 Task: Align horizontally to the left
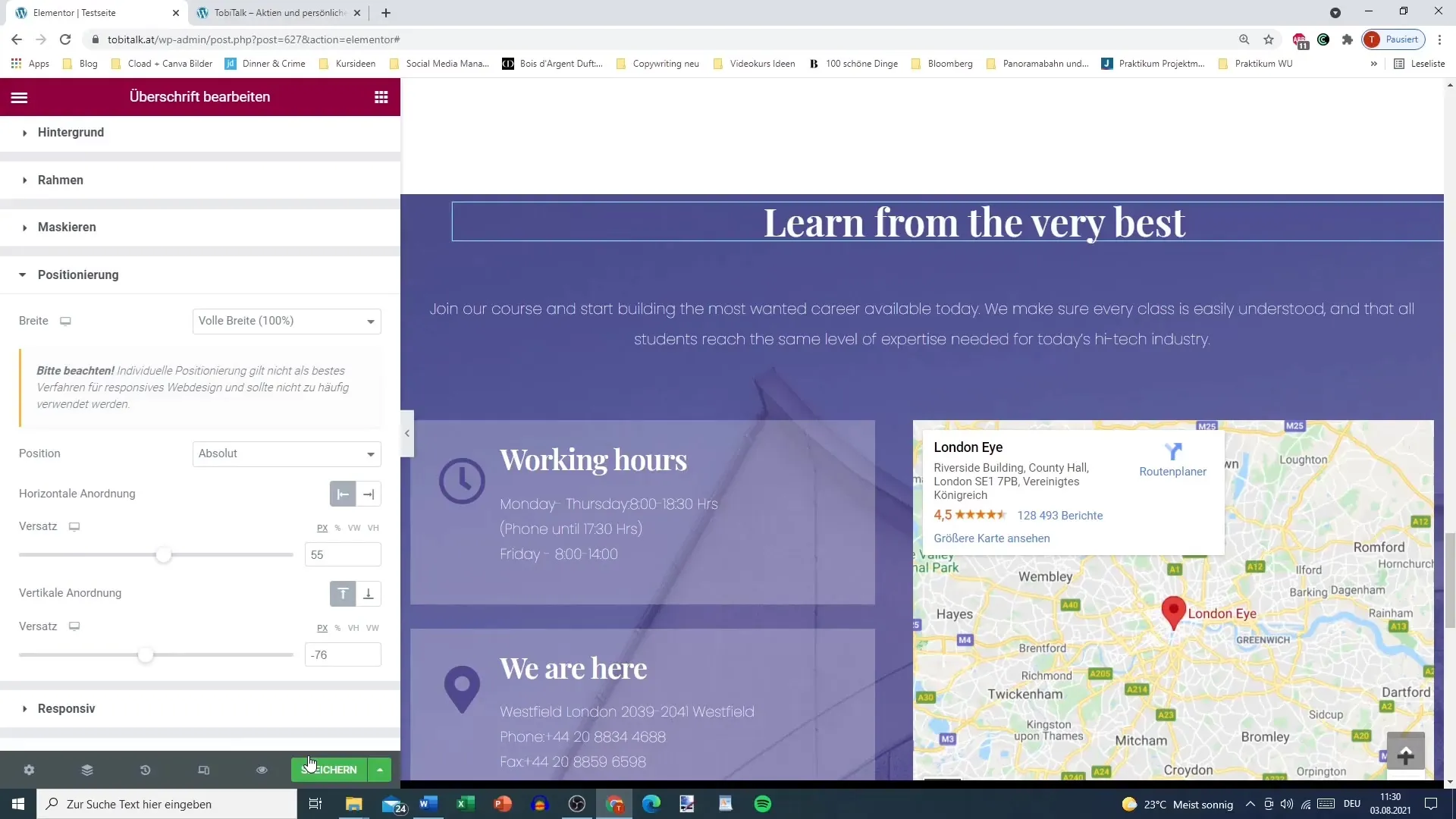[x=343, y=494]
